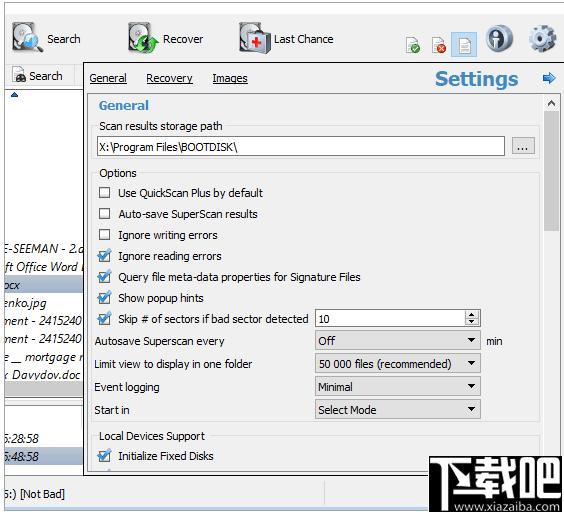Launch the Last Chance recovery icon
The width and height of the screenshot is (564, 512).
click(x=255, y=38)
